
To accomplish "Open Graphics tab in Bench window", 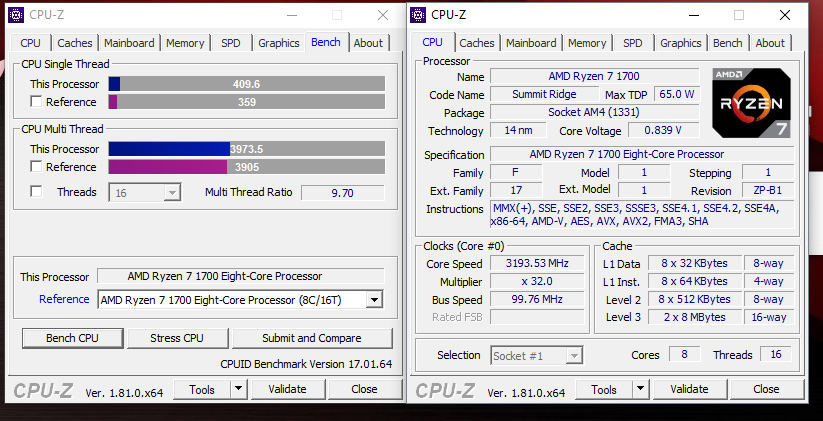I will point(279,43).
